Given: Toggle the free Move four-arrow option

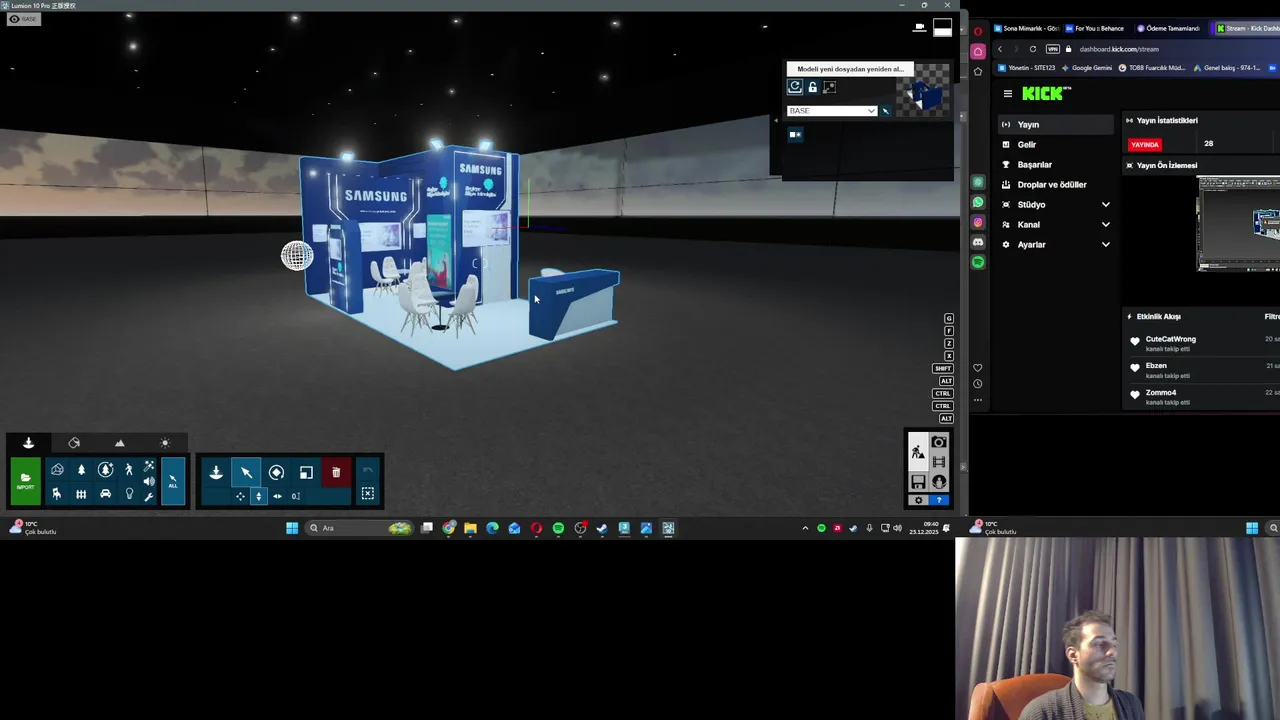Looking at the screenshot, I should click(x=240, y=496).
